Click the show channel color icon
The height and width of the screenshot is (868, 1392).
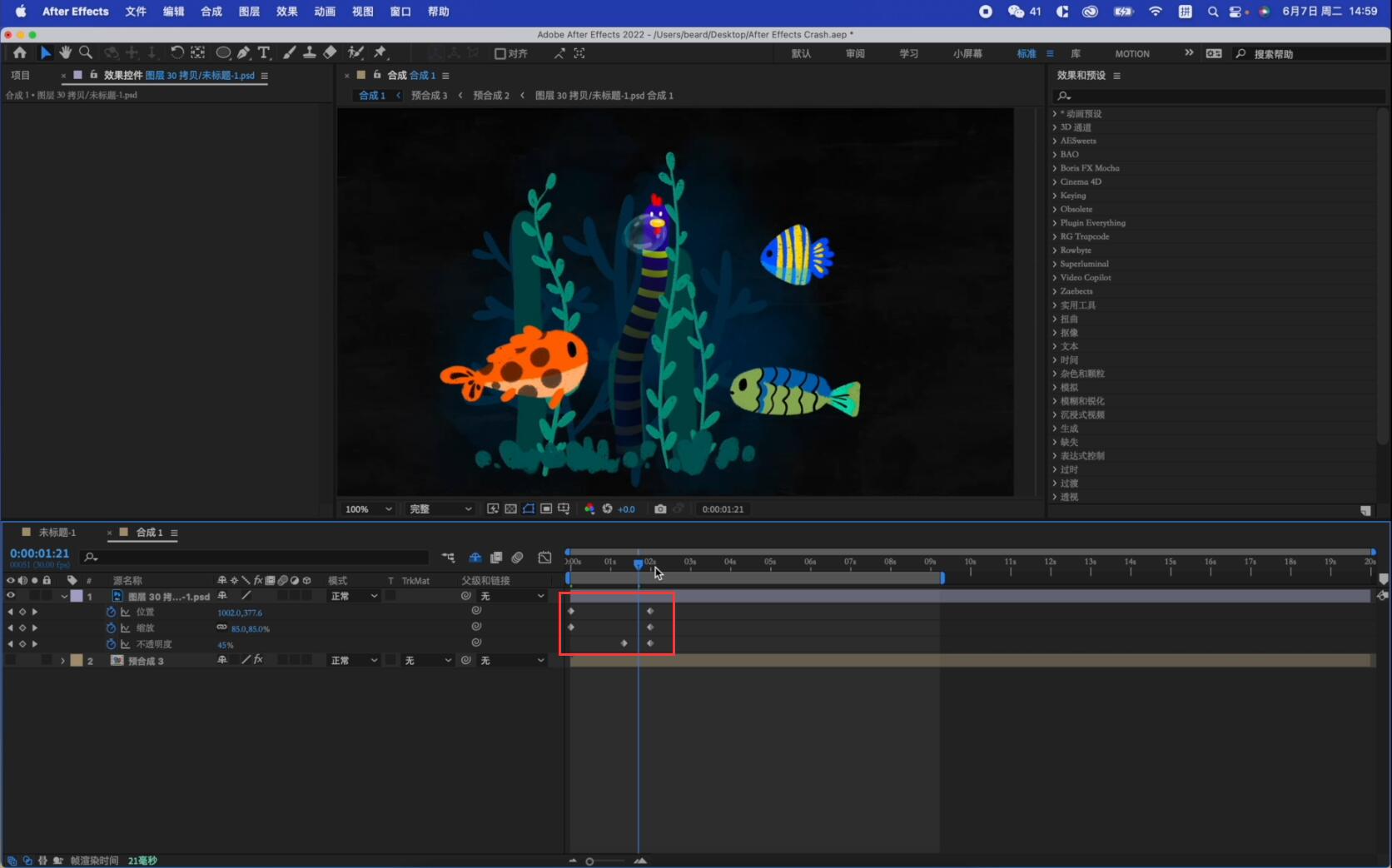(589, 508)
